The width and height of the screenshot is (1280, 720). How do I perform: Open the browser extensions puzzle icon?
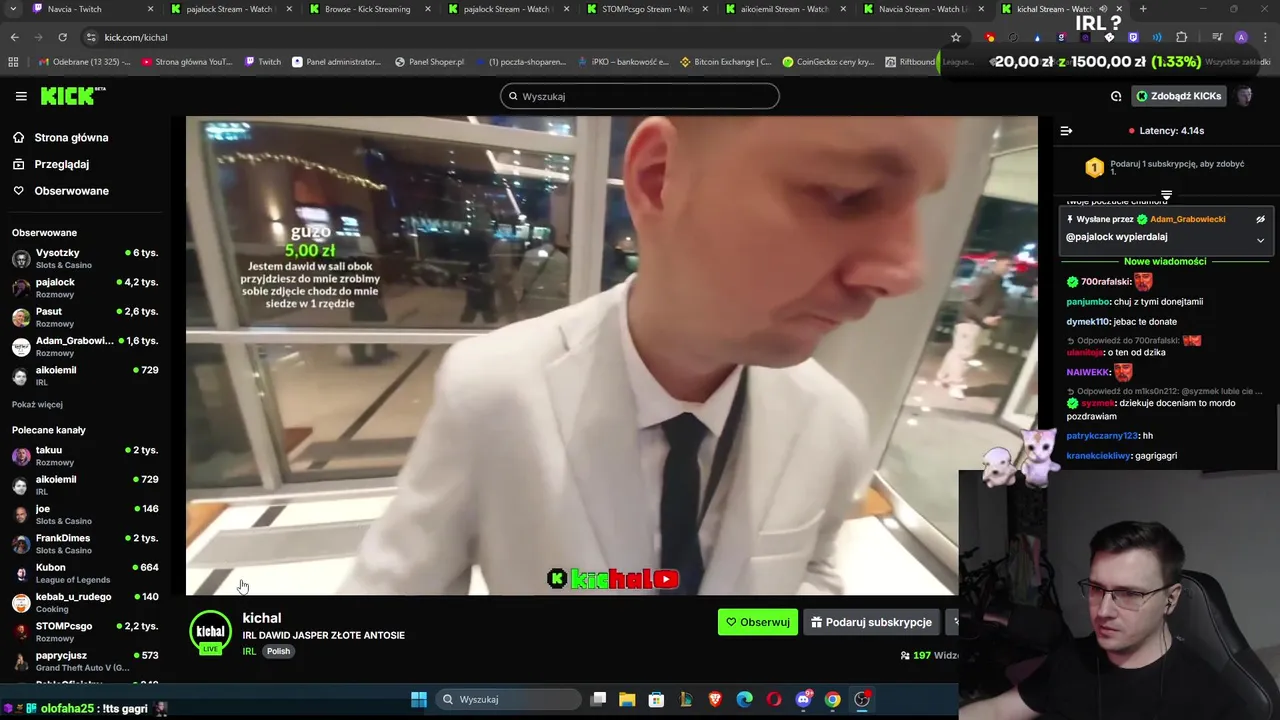1181,37
